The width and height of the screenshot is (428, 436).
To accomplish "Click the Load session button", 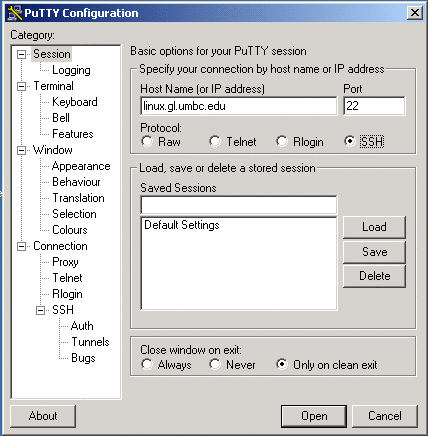I will (374, 227).
